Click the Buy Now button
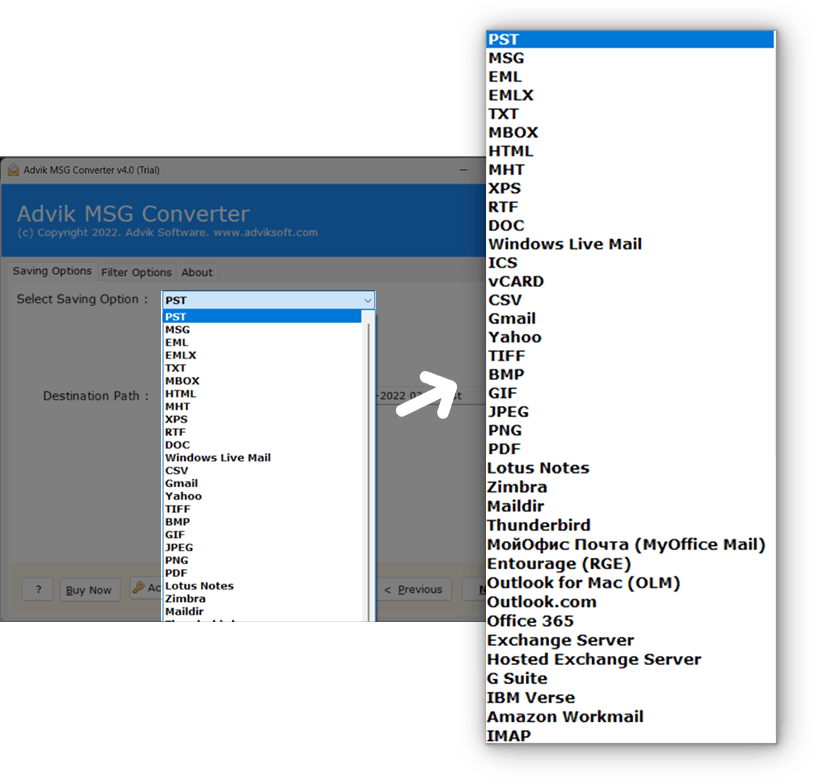 89,590
